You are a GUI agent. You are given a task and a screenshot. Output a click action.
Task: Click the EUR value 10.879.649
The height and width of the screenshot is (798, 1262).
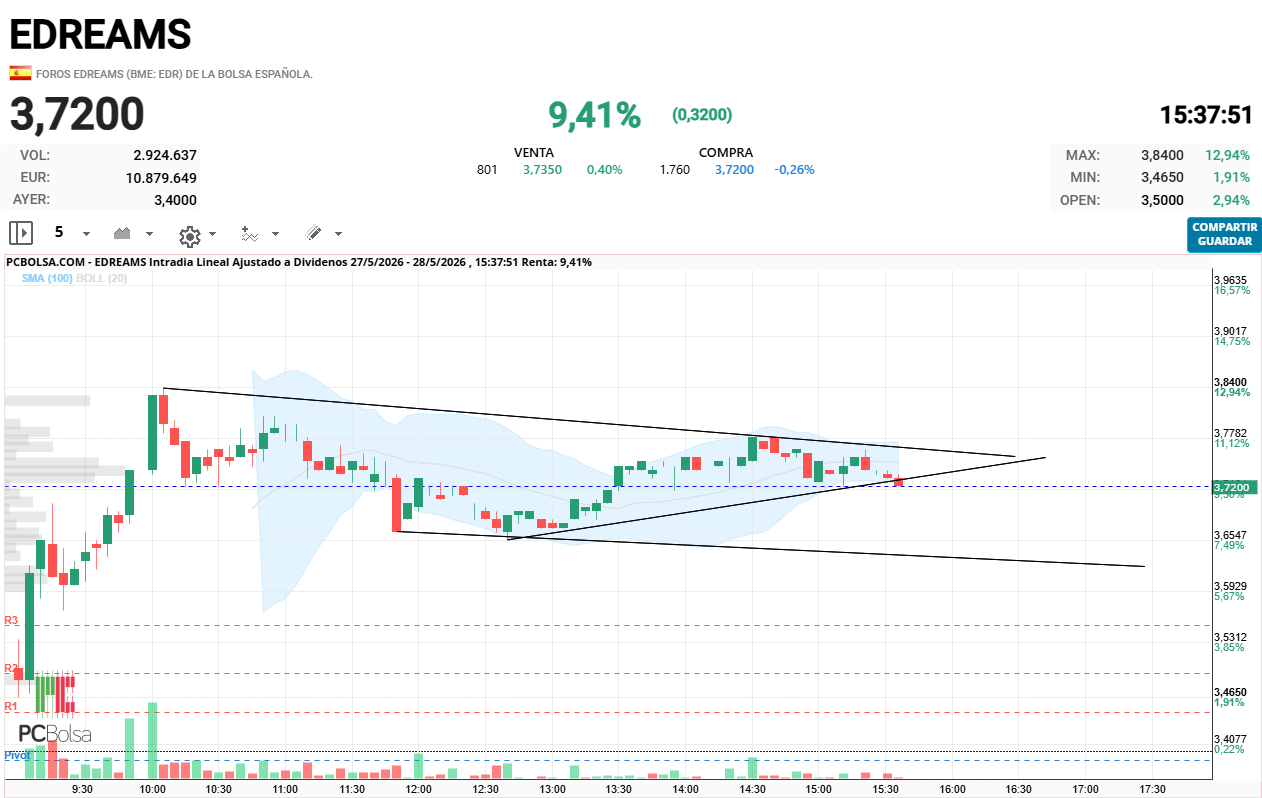tap(161, 178)
